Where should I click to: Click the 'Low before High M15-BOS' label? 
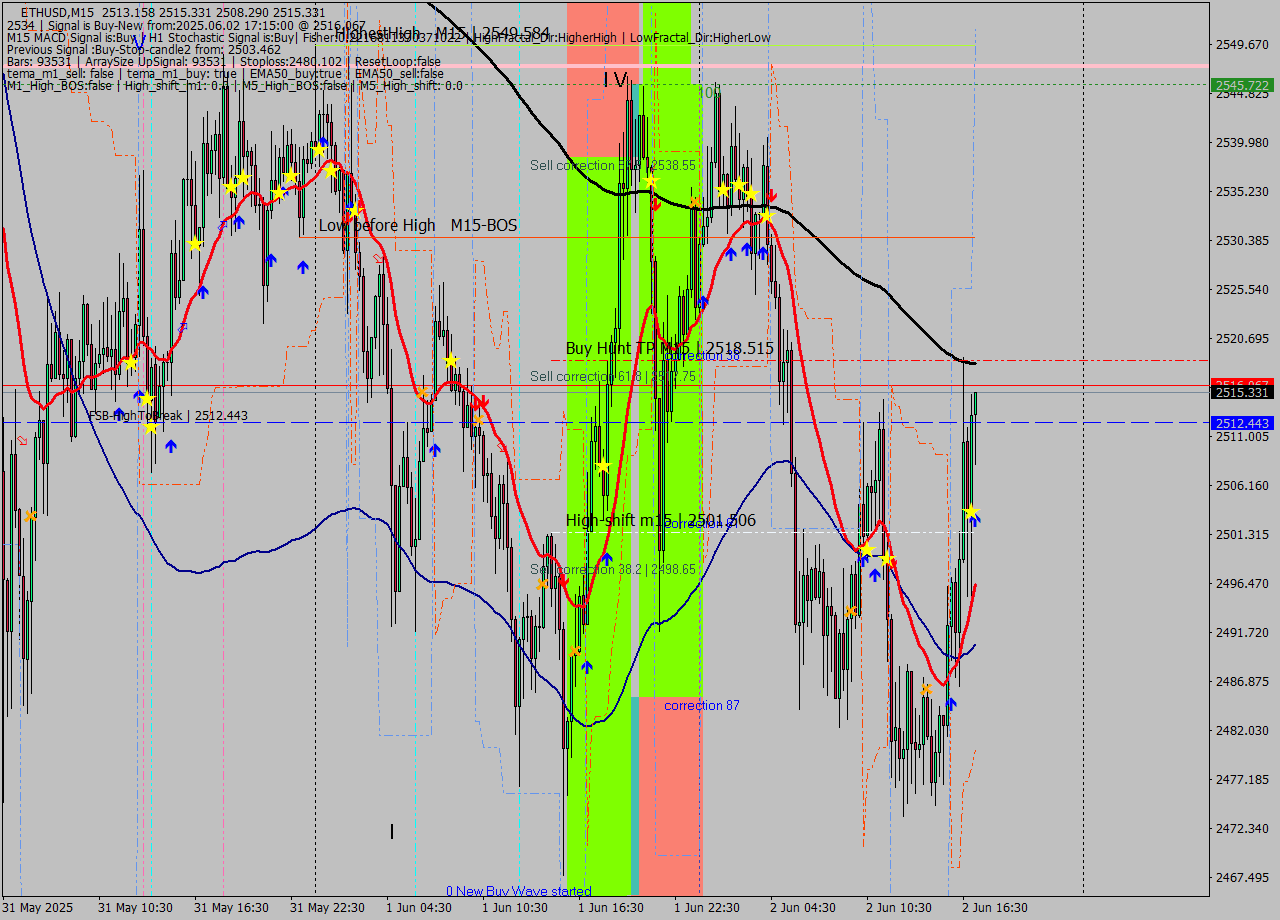[x=418, y=226]
